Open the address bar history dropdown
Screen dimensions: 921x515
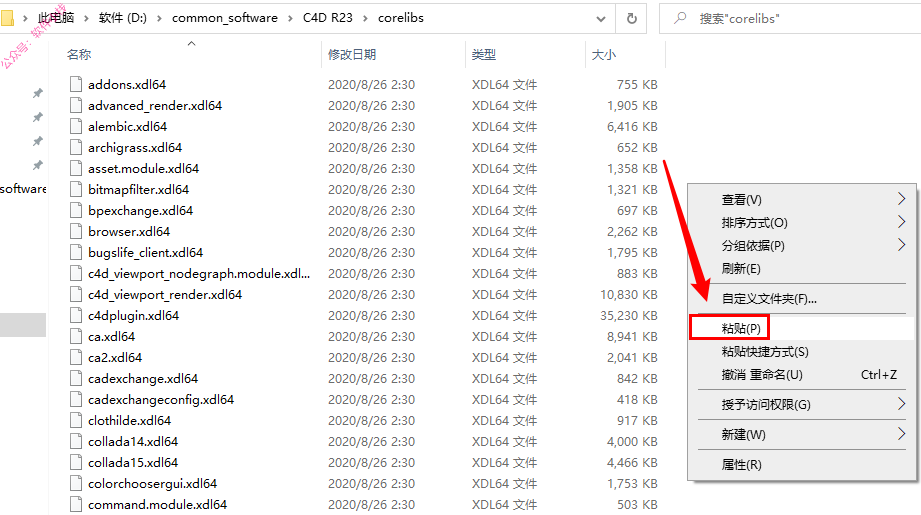click(601, 18)
